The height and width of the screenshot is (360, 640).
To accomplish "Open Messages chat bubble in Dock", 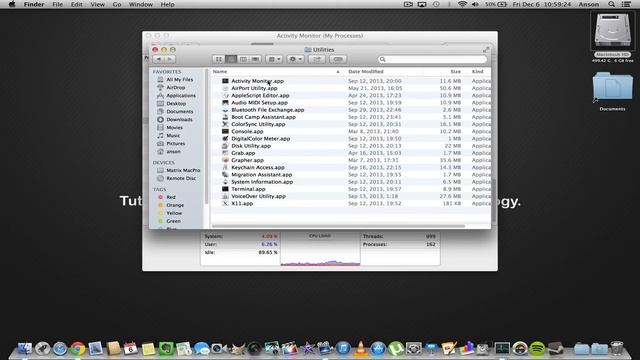I will (201, 349).
